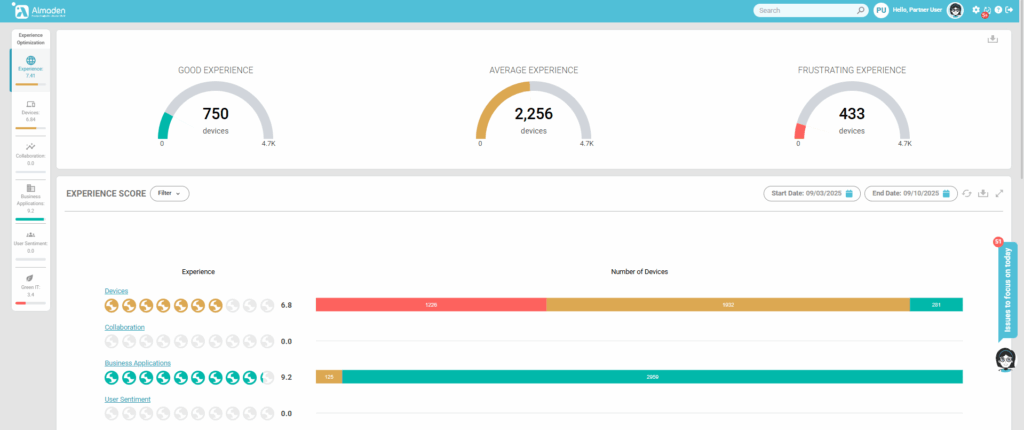Open the End Date calendar picker
This screenshot has width=1024, height=430.
point(947,193)
